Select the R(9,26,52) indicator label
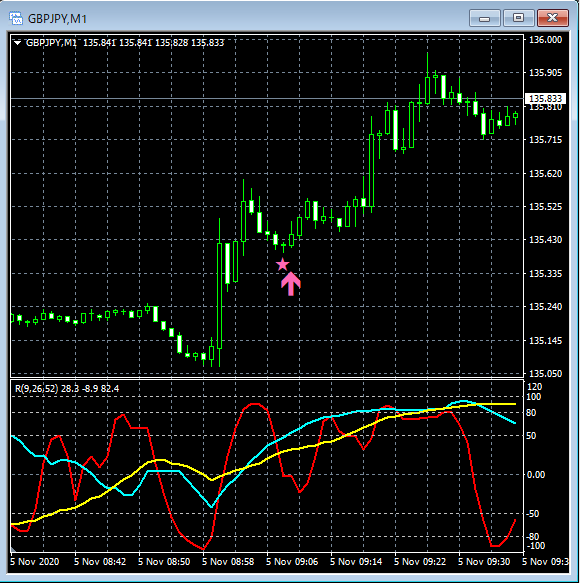This screenshot has width=581, height=583. (36, 389)
